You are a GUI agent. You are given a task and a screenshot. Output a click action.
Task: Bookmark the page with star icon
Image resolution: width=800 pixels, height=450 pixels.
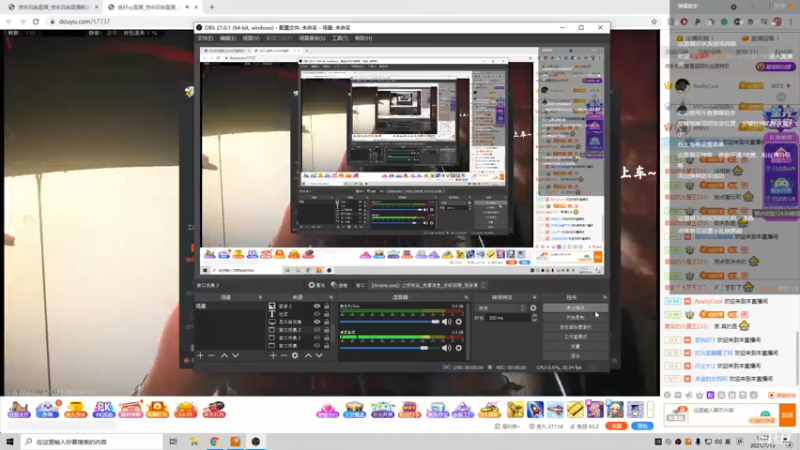(654, 21)
